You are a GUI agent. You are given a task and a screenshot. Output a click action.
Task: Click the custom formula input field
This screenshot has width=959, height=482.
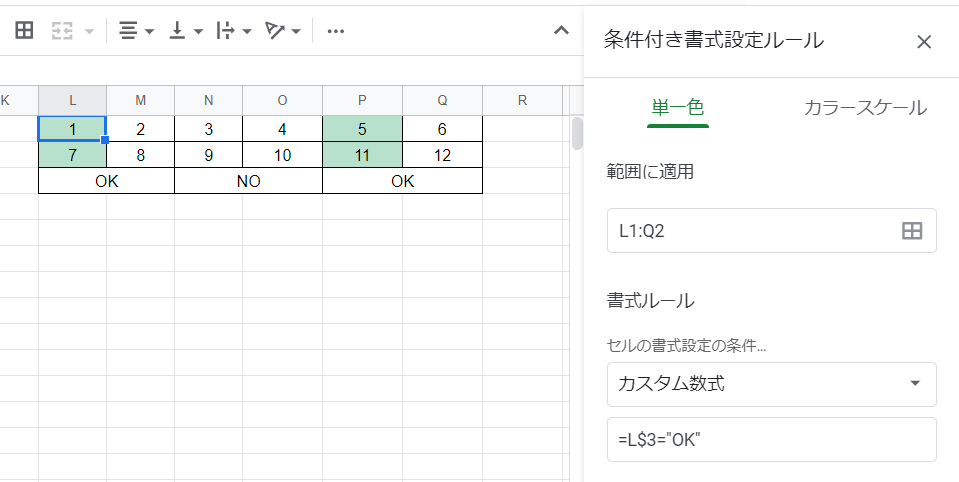[x=771, y=439]
